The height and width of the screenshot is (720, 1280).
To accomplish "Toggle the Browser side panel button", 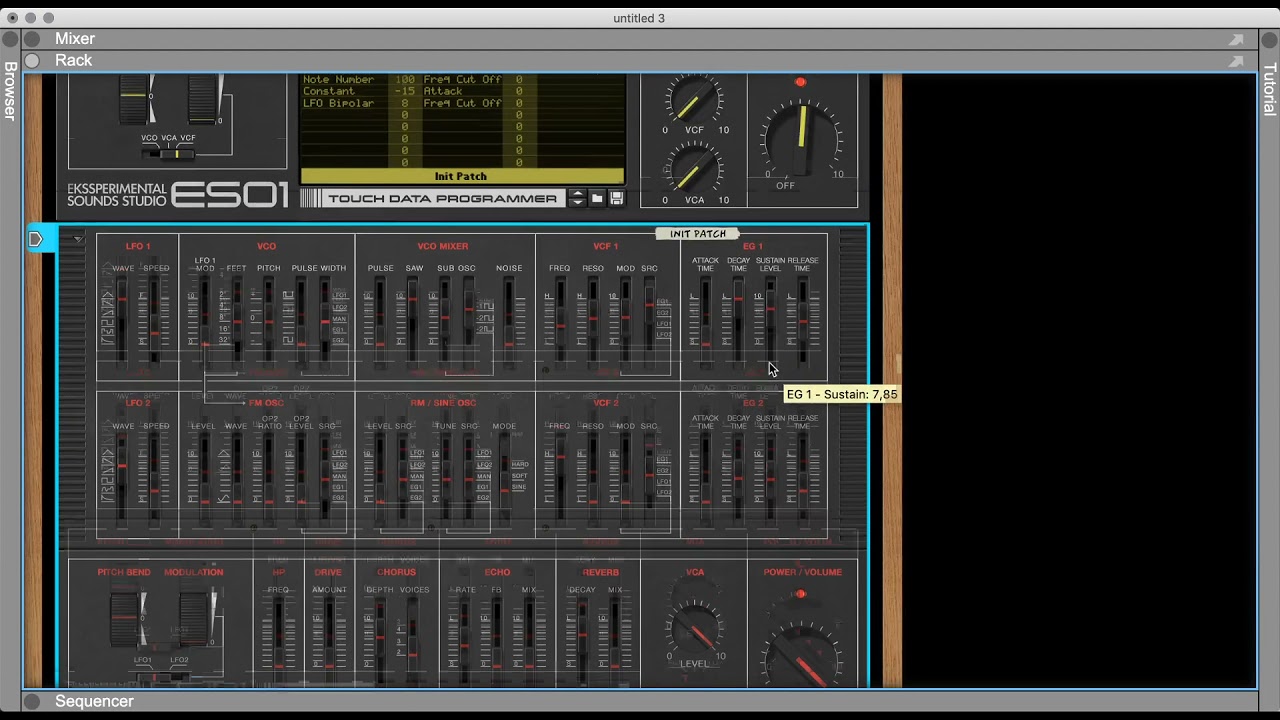I will [10, 39].
